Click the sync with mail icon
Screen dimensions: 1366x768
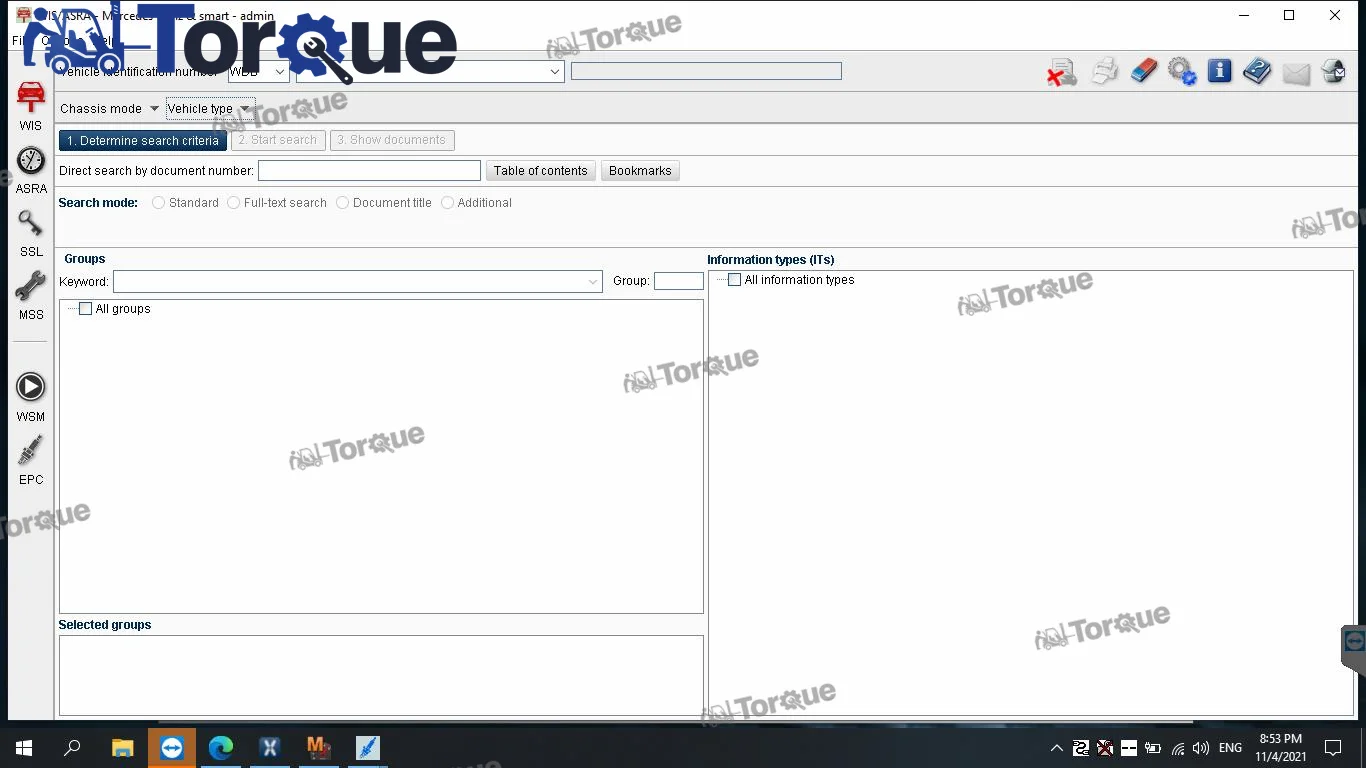pos(1333,71)
